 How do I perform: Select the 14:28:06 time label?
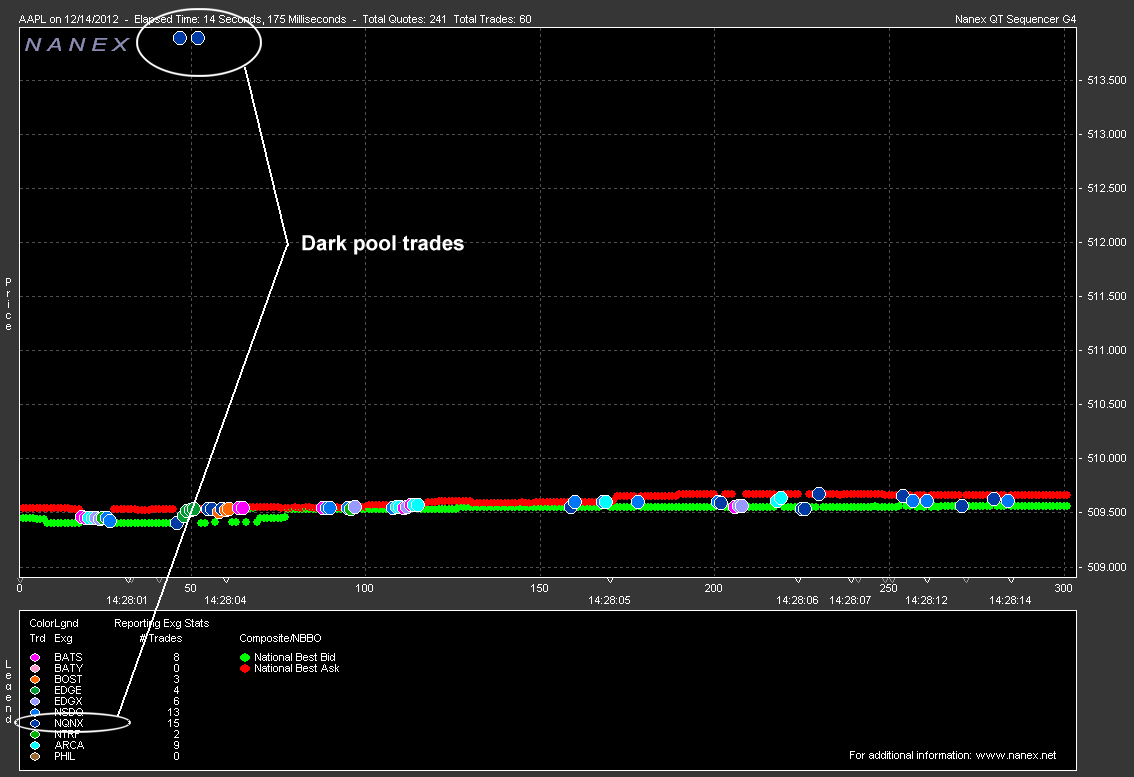tap(797, 600)
